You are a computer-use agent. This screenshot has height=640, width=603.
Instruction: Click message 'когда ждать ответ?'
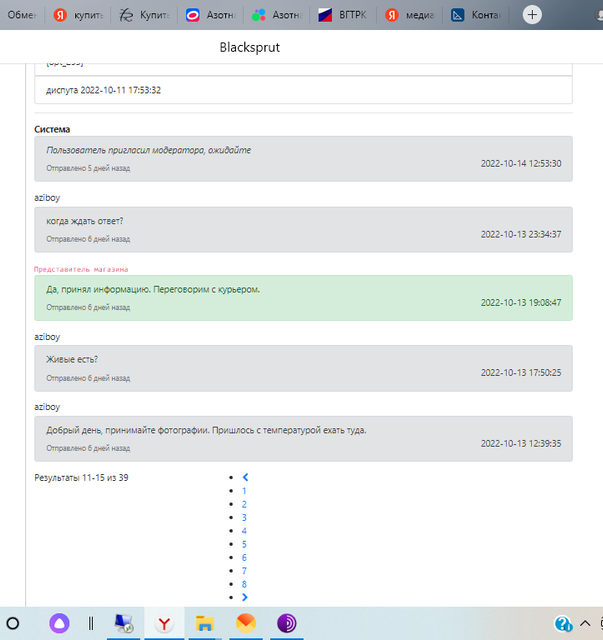(x=85, y=221)
